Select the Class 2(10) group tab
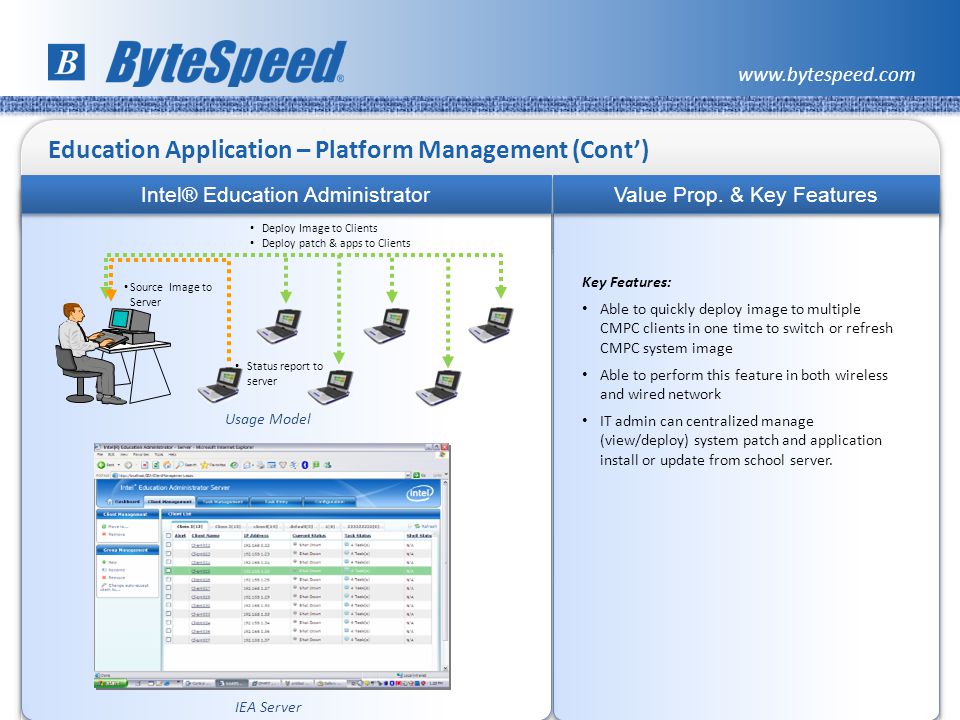960x720 pixels. 228,527
